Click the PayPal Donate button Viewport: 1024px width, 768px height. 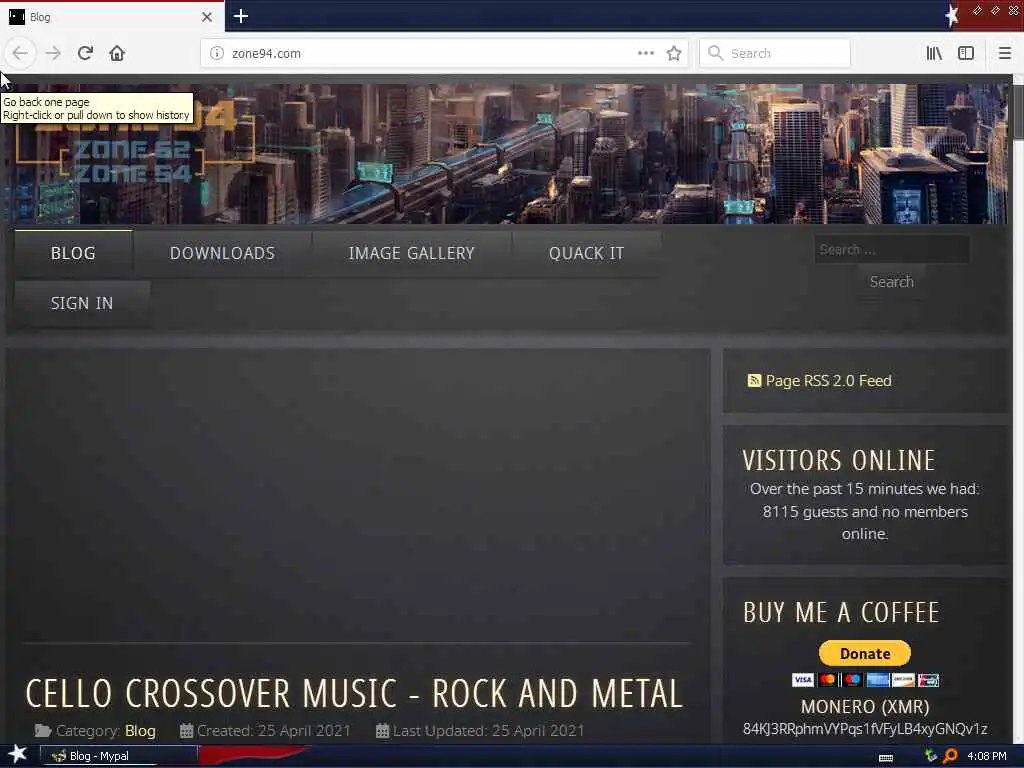(865, 653)
